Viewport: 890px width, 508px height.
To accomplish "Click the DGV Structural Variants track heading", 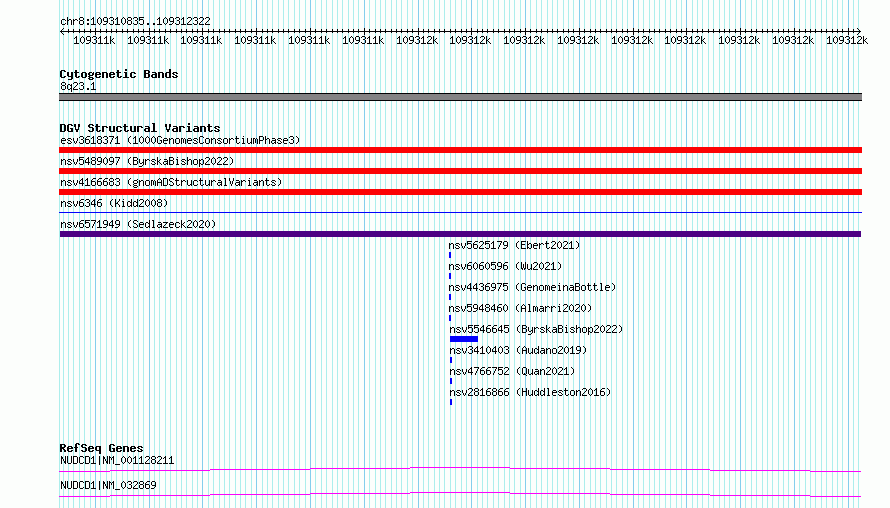I will [x=140, y=128].
